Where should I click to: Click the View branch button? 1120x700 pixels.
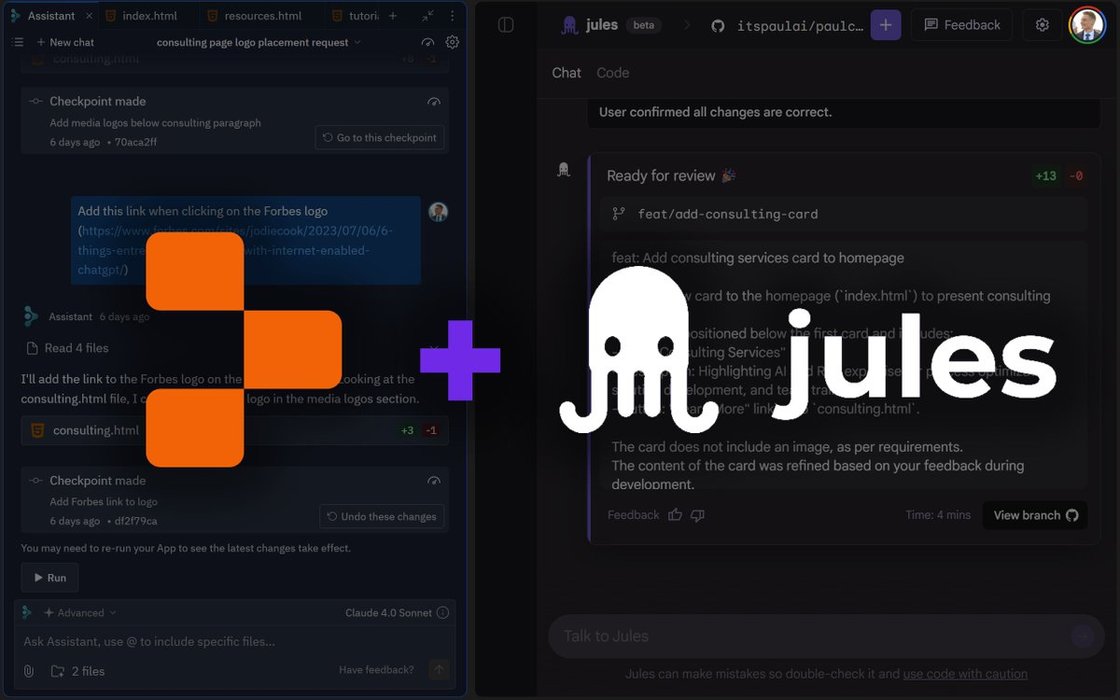[x=1035, y=515]
